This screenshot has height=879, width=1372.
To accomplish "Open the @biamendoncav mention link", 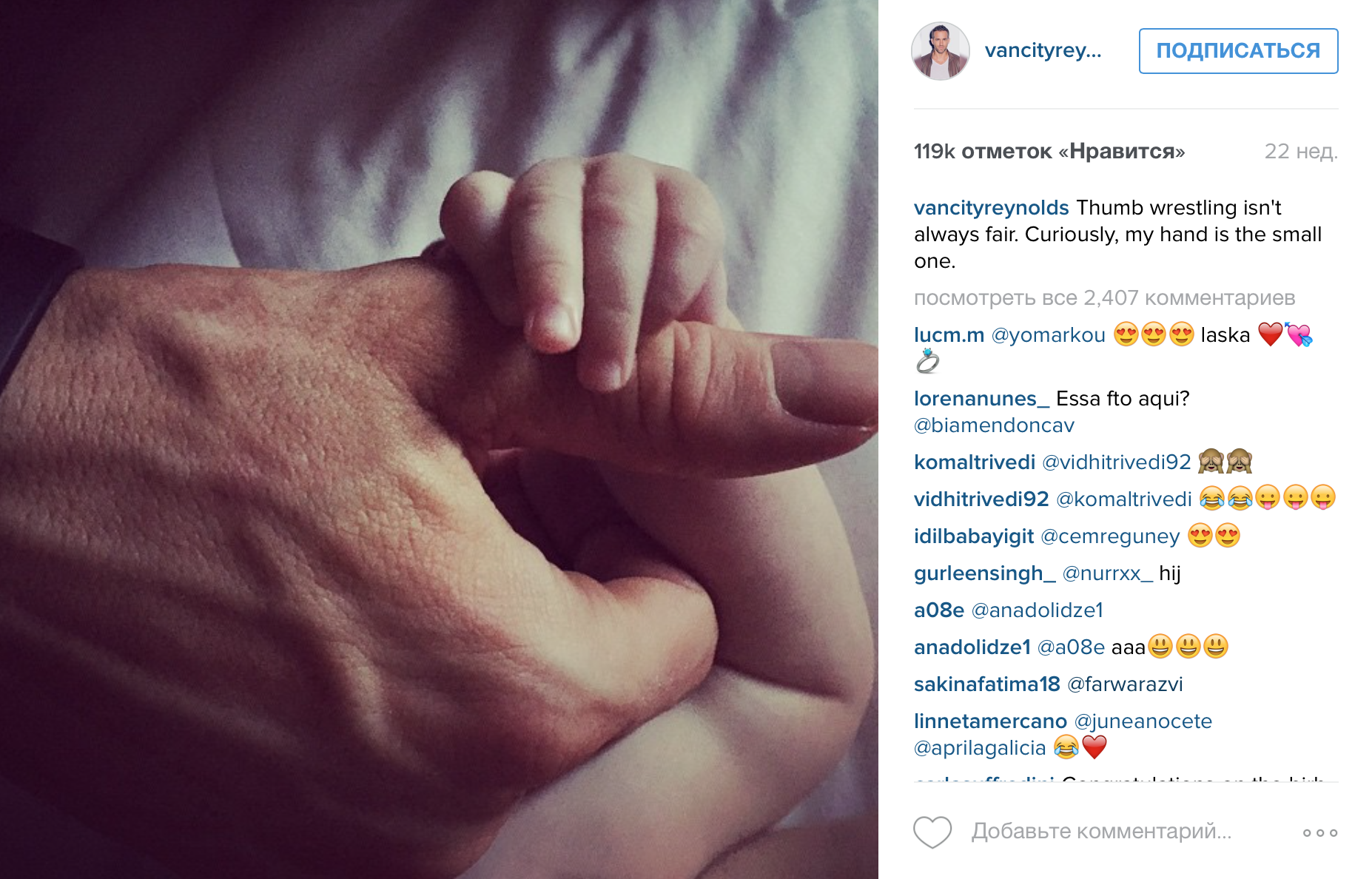I will point(994,425).
